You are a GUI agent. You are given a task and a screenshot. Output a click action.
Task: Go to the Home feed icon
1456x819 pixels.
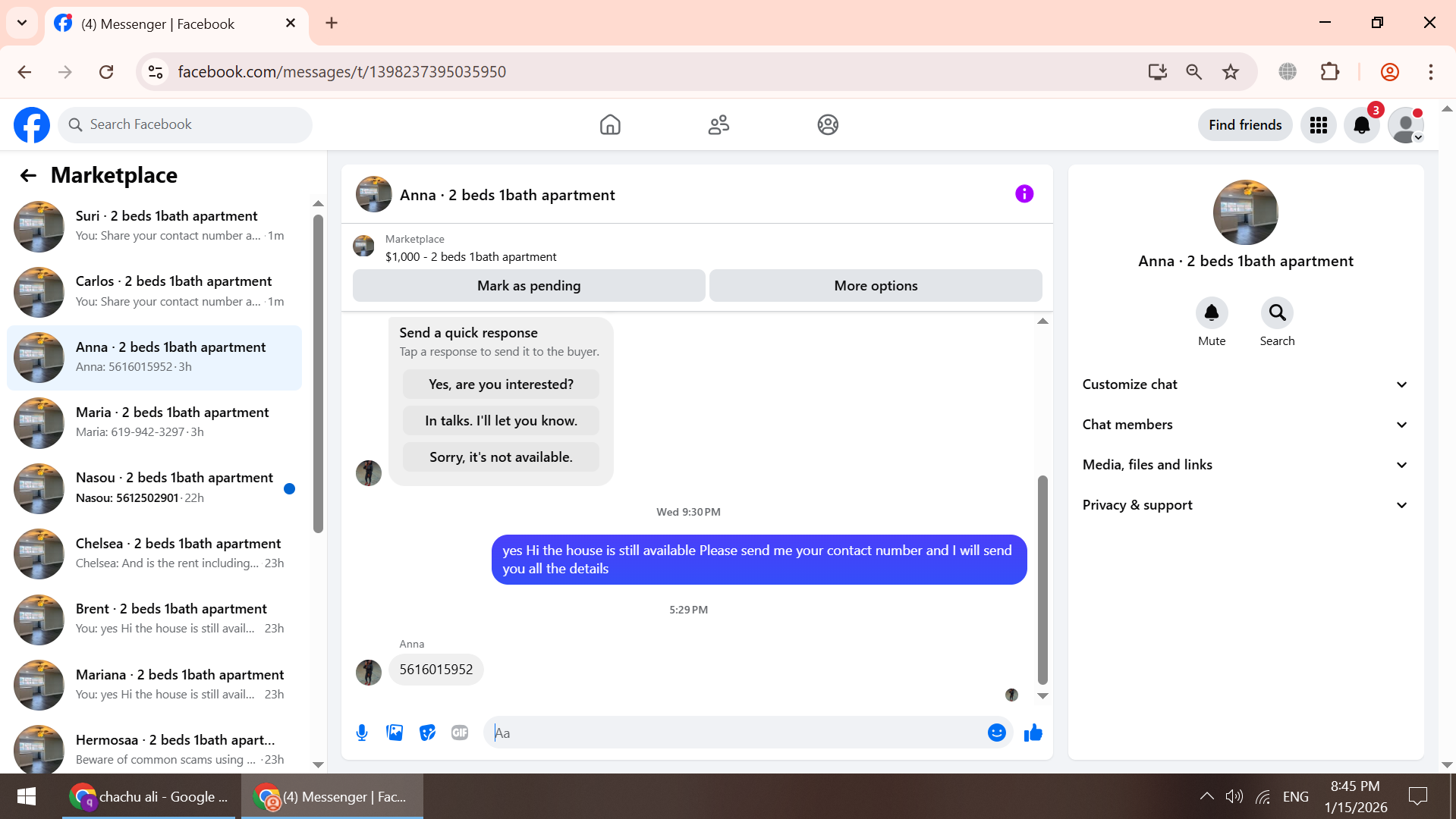[610, 125]
